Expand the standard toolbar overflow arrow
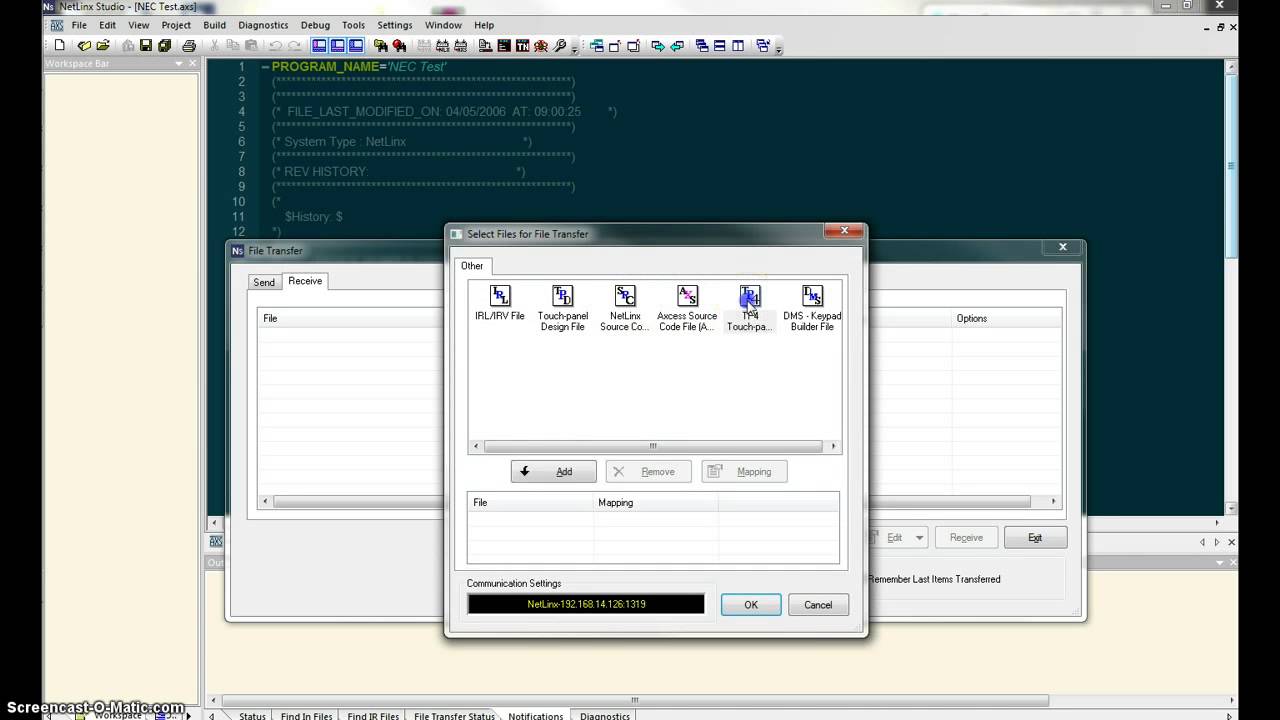 [574, 47]
